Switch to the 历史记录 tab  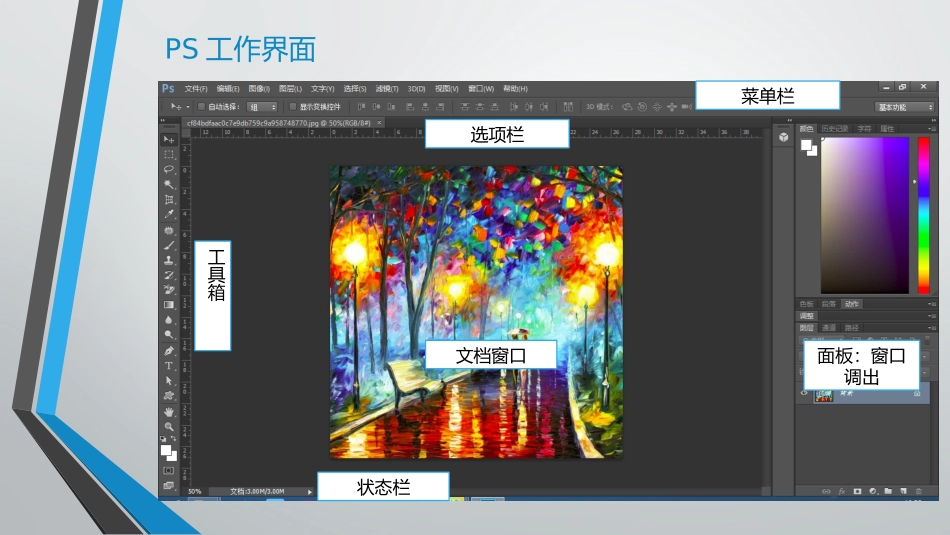pos(834,128)
